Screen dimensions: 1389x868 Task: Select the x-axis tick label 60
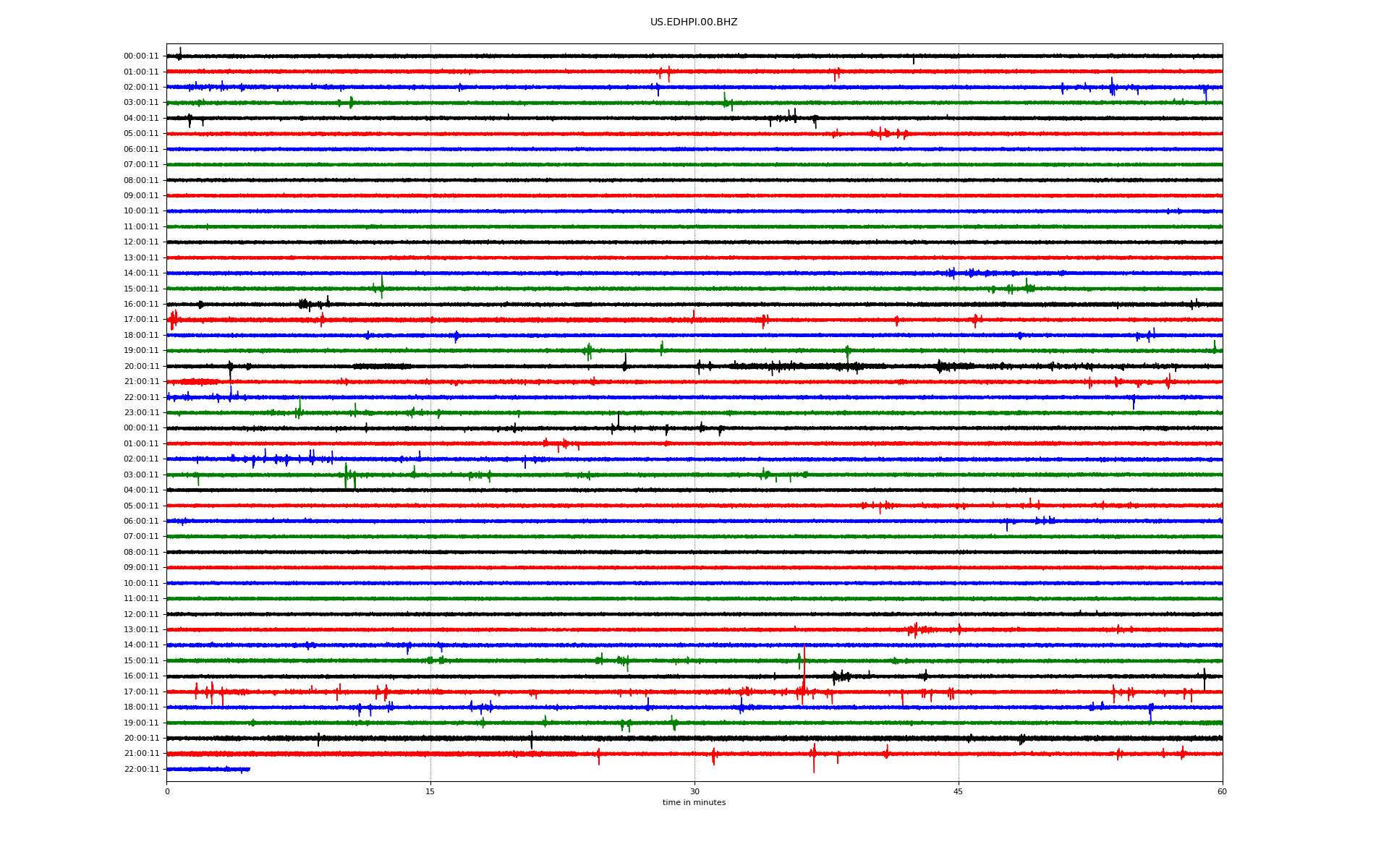(x=1222, y=792)
